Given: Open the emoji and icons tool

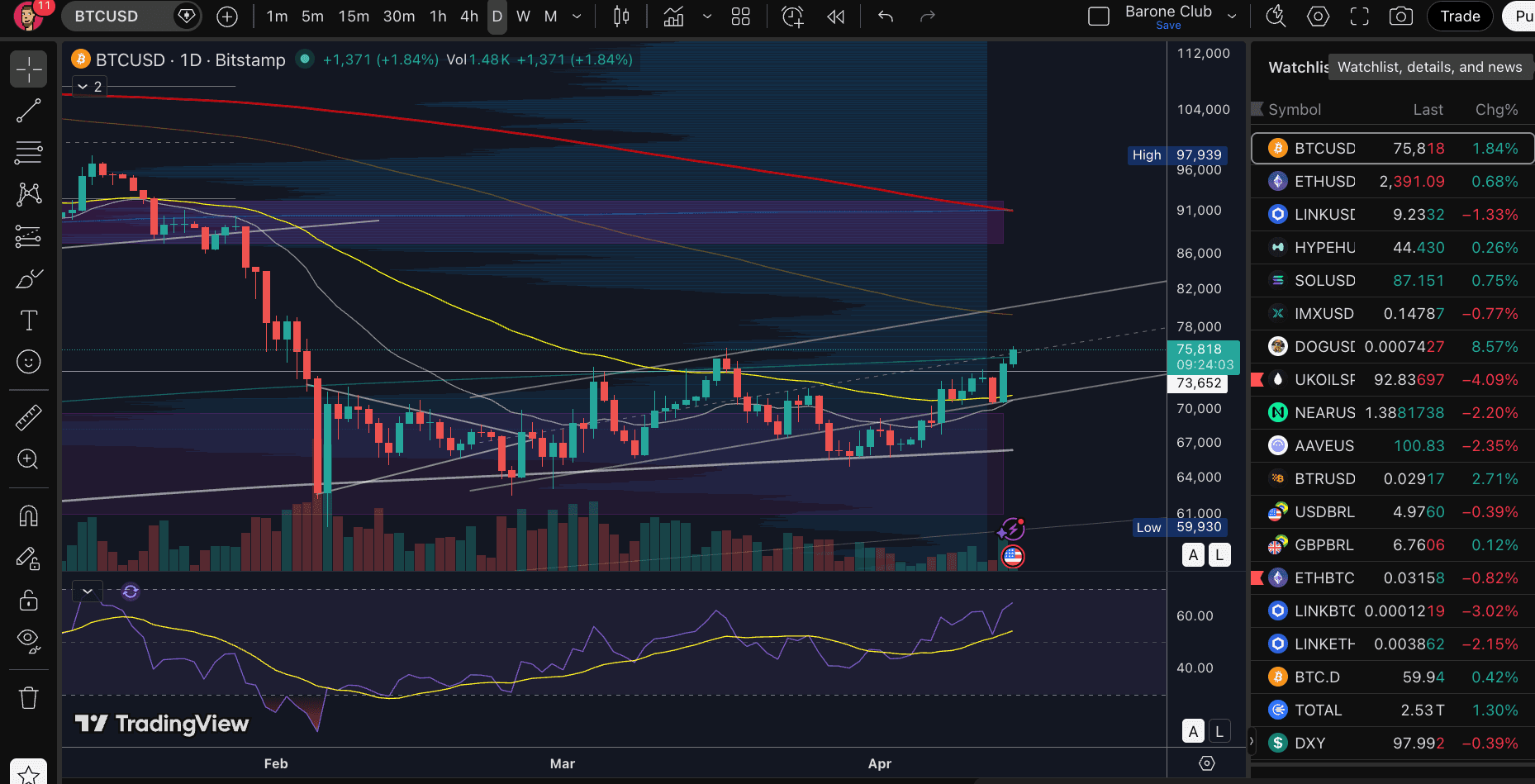Looking at the screenshot, I should tap(29, 362).
